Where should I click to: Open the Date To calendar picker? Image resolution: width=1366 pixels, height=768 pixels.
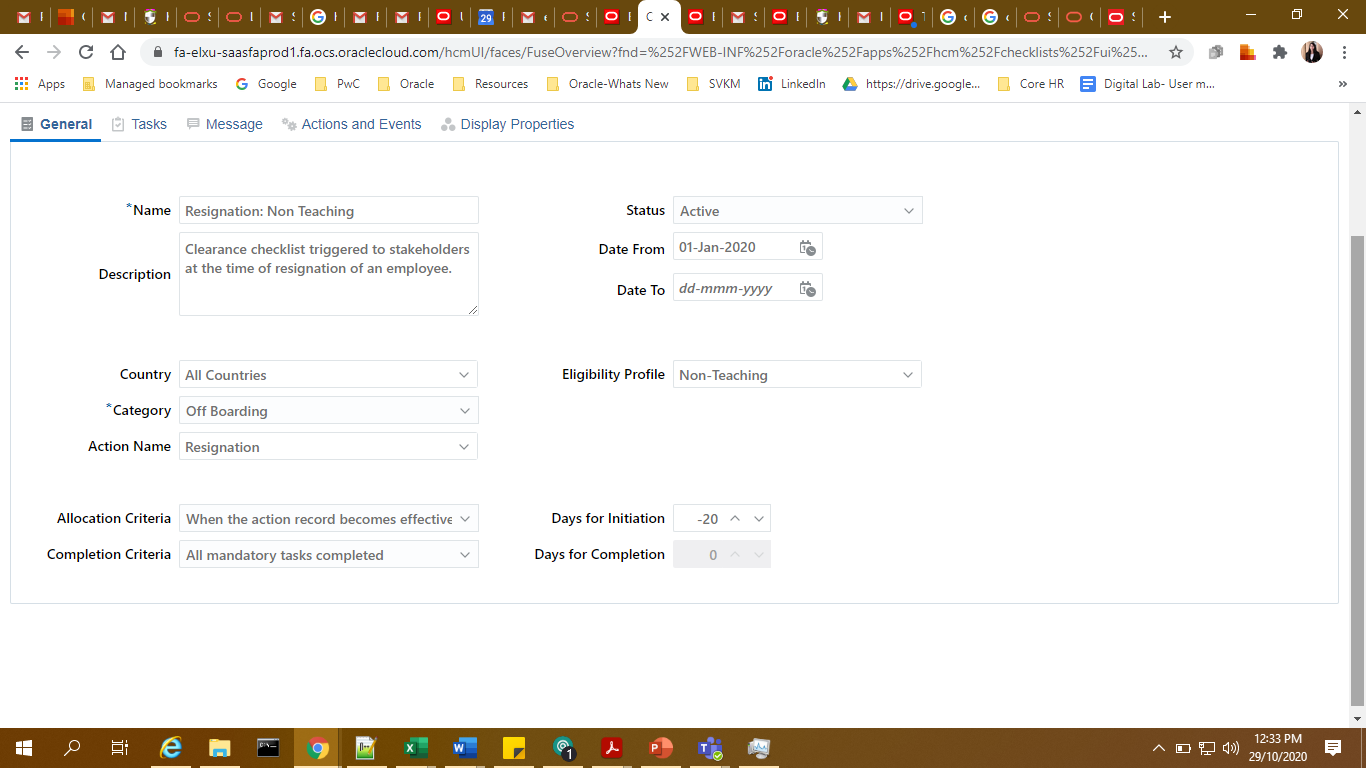click(808, 287)
